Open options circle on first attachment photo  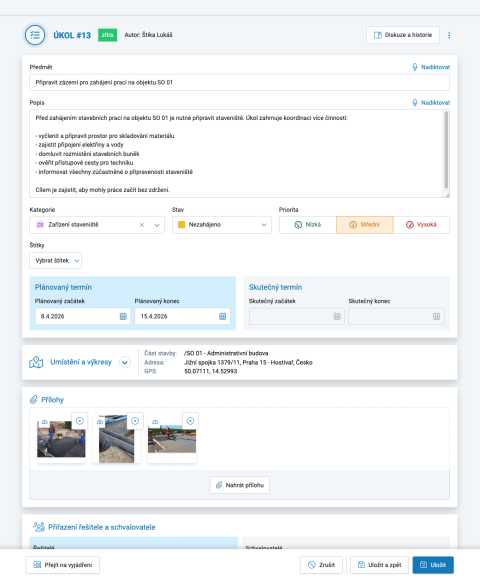pyautogui.click(x=80, y=421)
